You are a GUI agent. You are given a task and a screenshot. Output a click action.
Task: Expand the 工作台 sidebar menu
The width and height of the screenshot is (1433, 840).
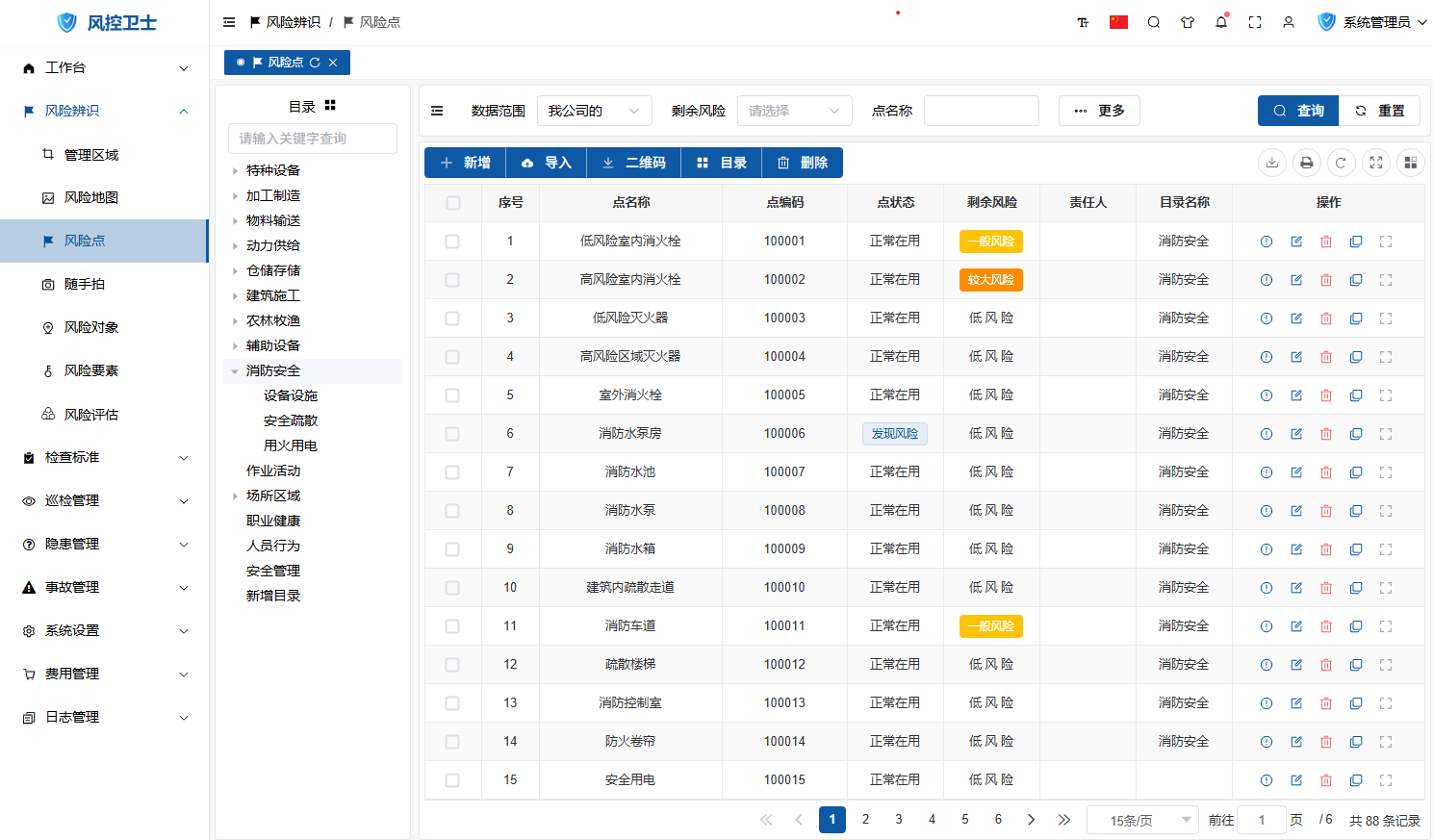coord(104,67)
